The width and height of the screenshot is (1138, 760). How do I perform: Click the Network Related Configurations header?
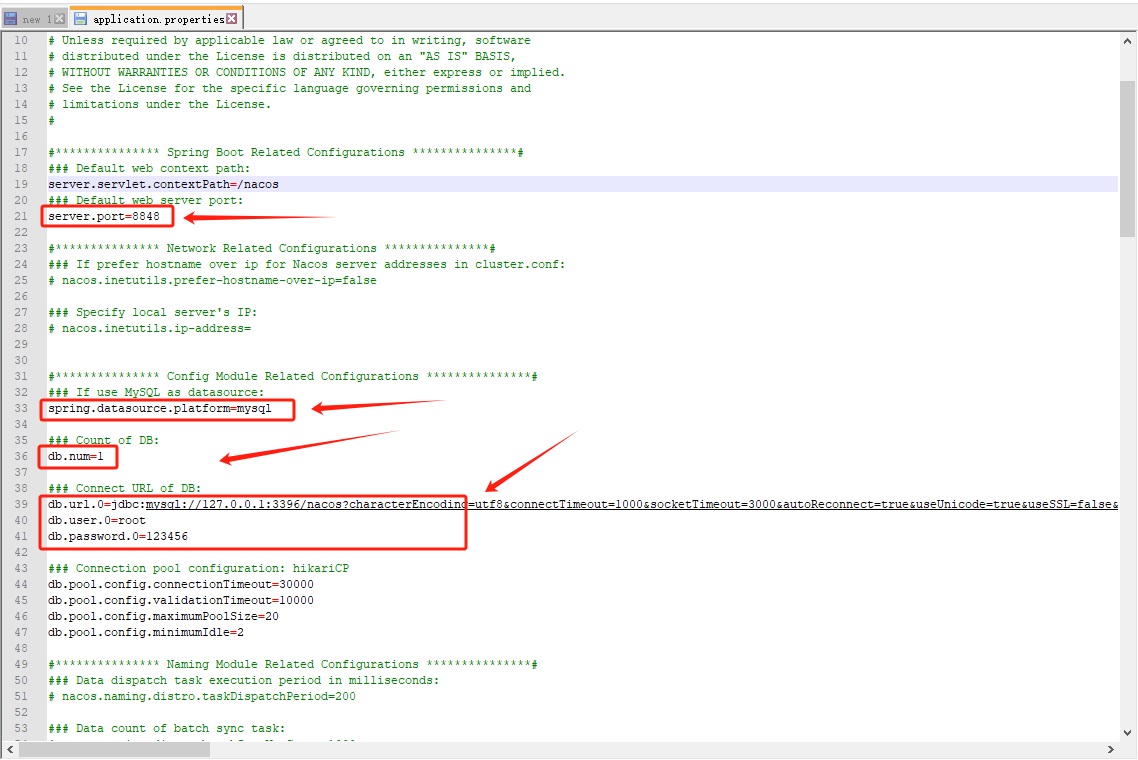[272, 248]
